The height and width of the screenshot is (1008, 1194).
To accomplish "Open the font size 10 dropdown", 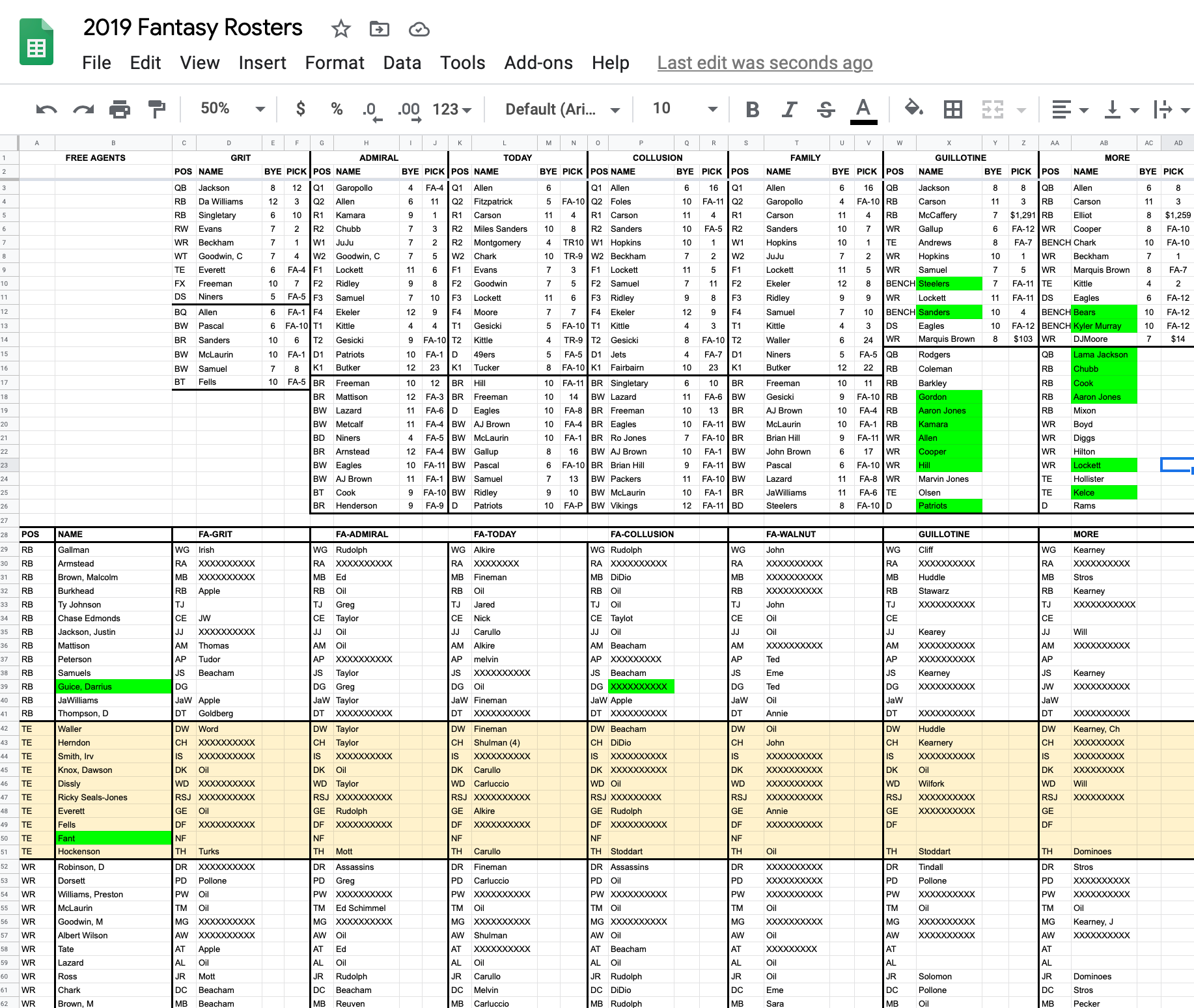I will coord(685,109).
